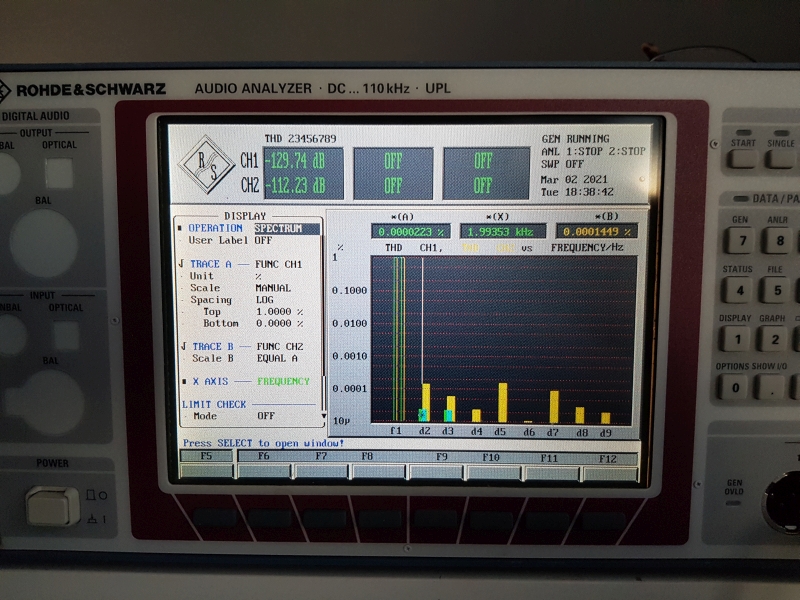Select the F10 softkey on screen

(491, 458)
